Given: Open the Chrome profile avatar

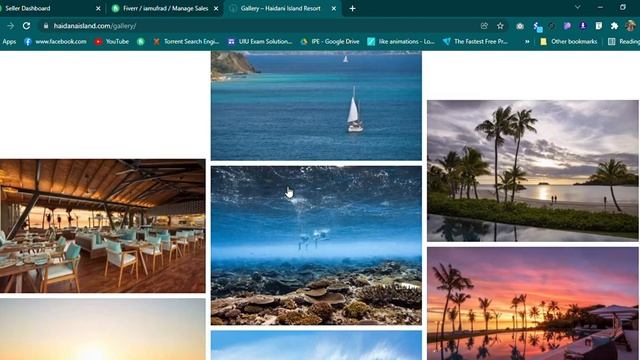Looking at the screenshot, I should pos(630,26).
